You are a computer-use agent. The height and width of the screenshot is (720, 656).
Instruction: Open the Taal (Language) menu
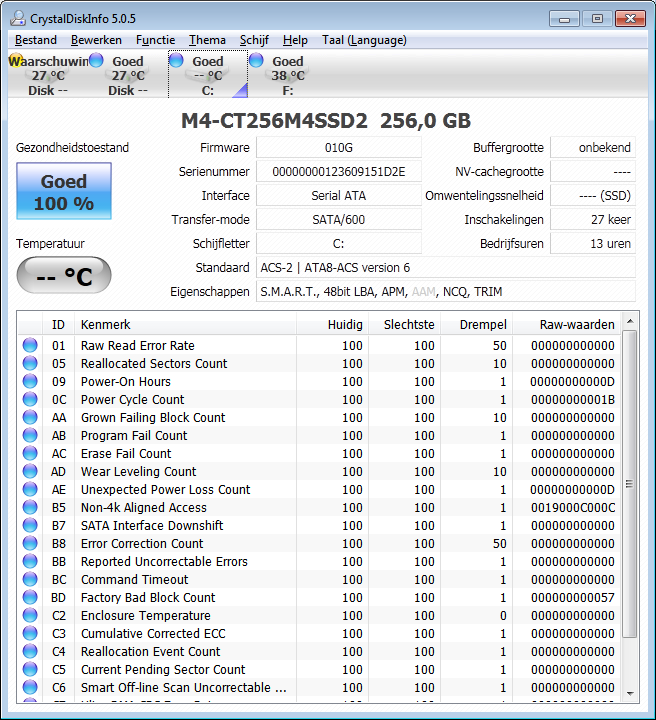pyautogui.click(x=364, y=40)
